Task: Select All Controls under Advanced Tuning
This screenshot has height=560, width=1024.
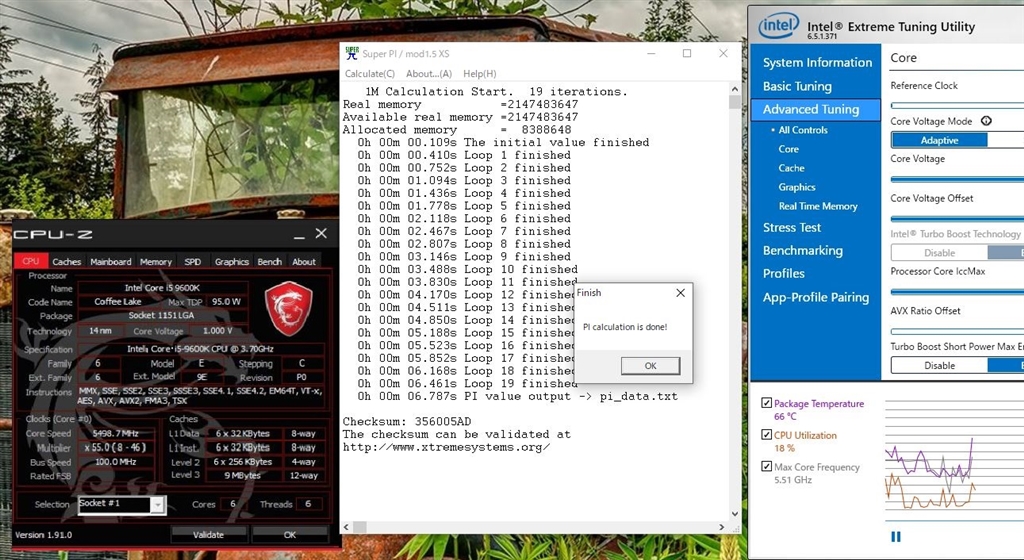Action: pos(803,130)
